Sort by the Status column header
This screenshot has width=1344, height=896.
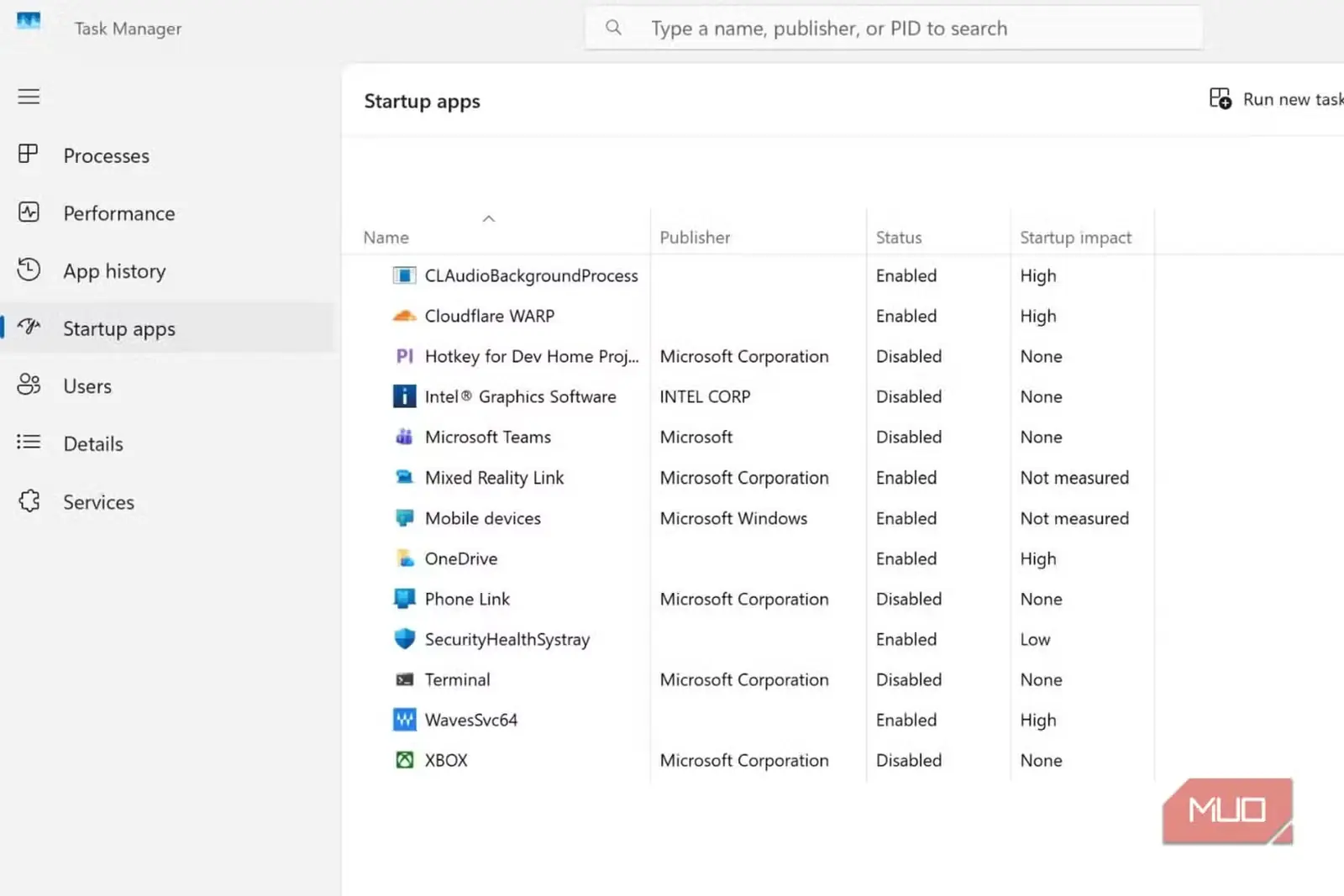[x=899, y=238]
